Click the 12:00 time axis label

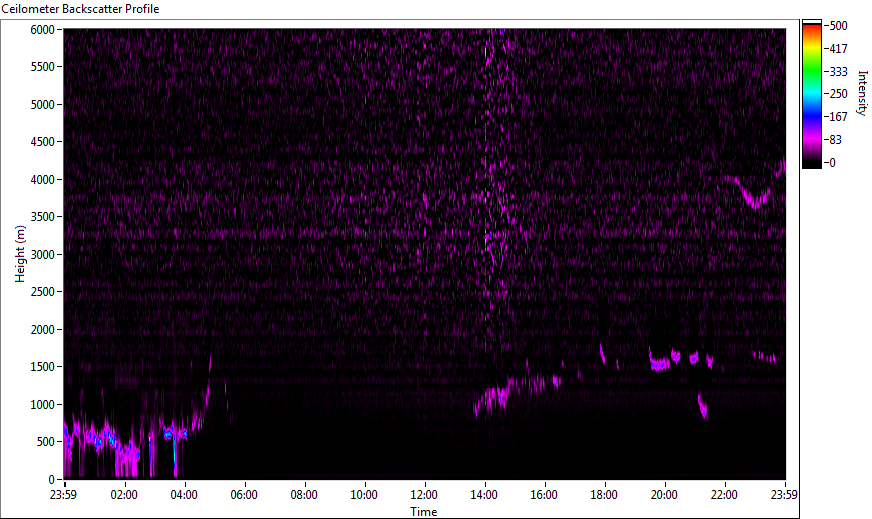[424, 495]
